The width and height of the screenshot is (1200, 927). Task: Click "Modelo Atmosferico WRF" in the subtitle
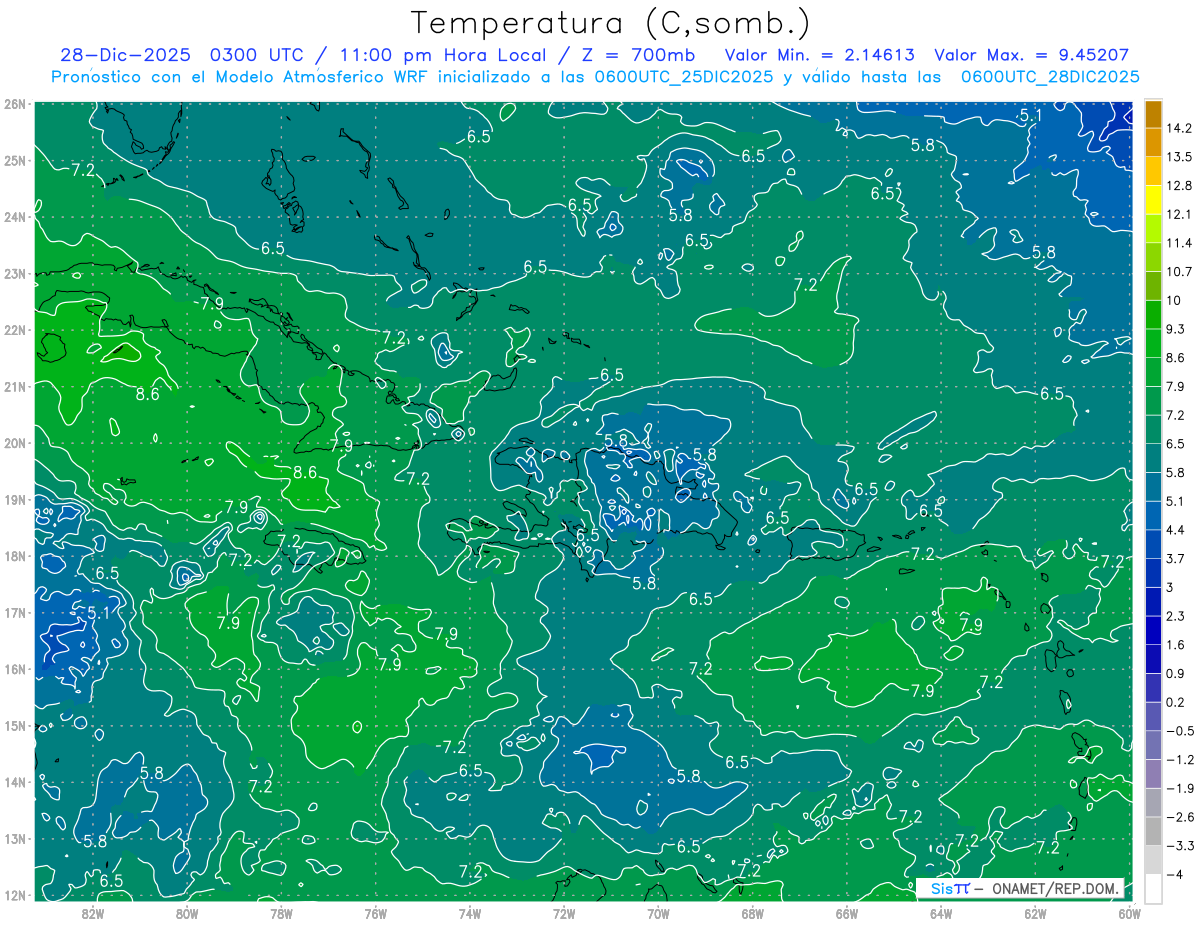tap(324, 77)
